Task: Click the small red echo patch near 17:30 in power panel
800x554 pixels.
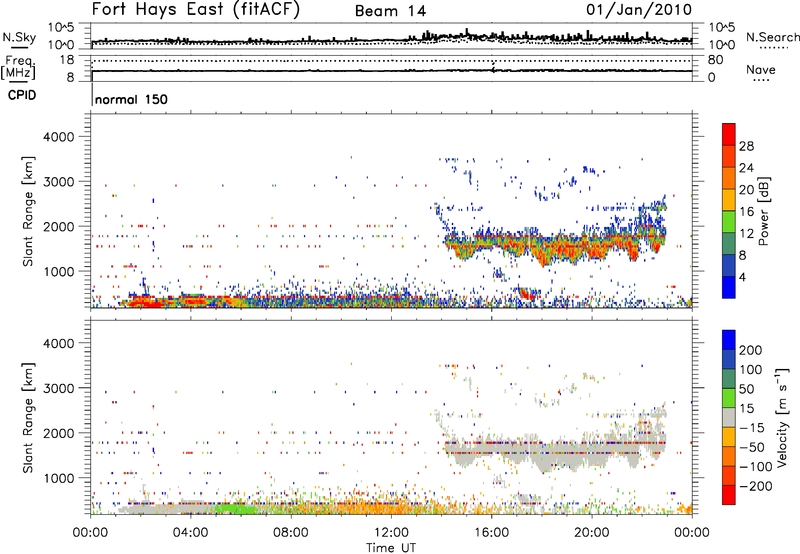Action: pyautogui.click(x=528, y=293)
